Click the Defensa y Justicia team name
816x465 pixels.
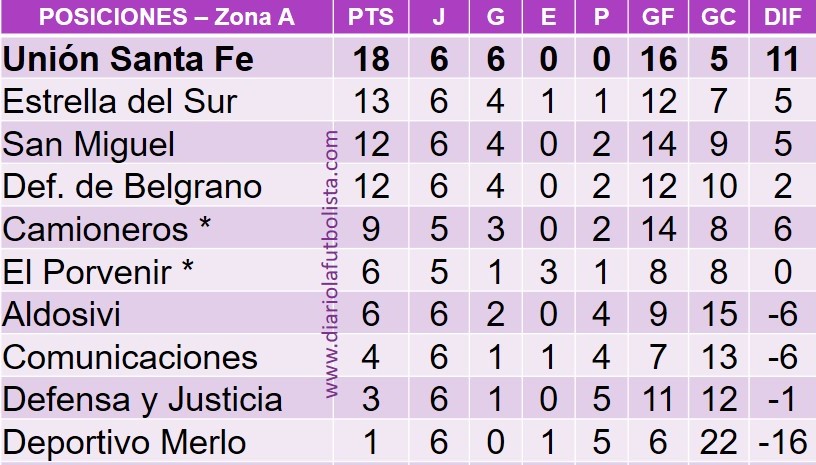(142, 400)
